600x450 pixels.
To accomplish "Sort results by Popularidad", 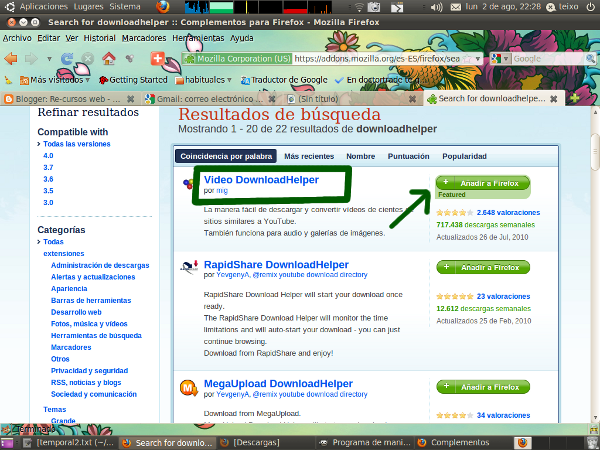I will click(464, 156).
